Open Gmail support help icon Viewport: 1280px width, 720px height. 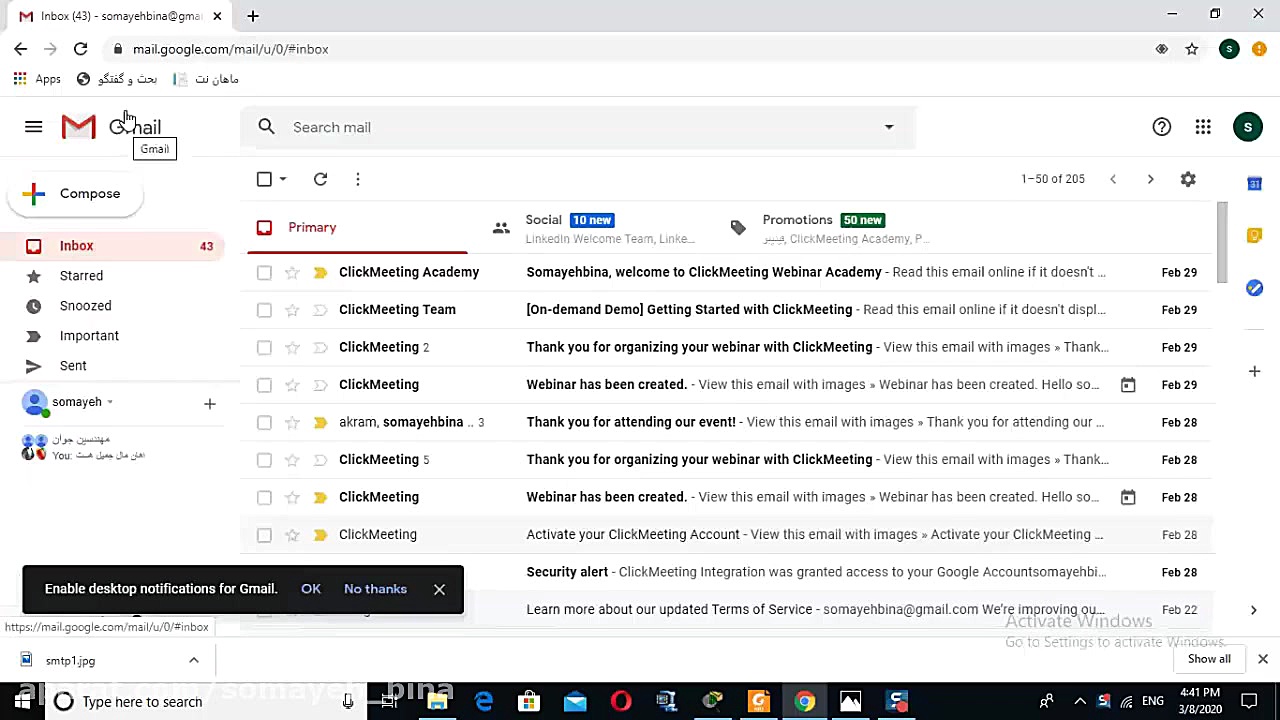[1161, 127]
